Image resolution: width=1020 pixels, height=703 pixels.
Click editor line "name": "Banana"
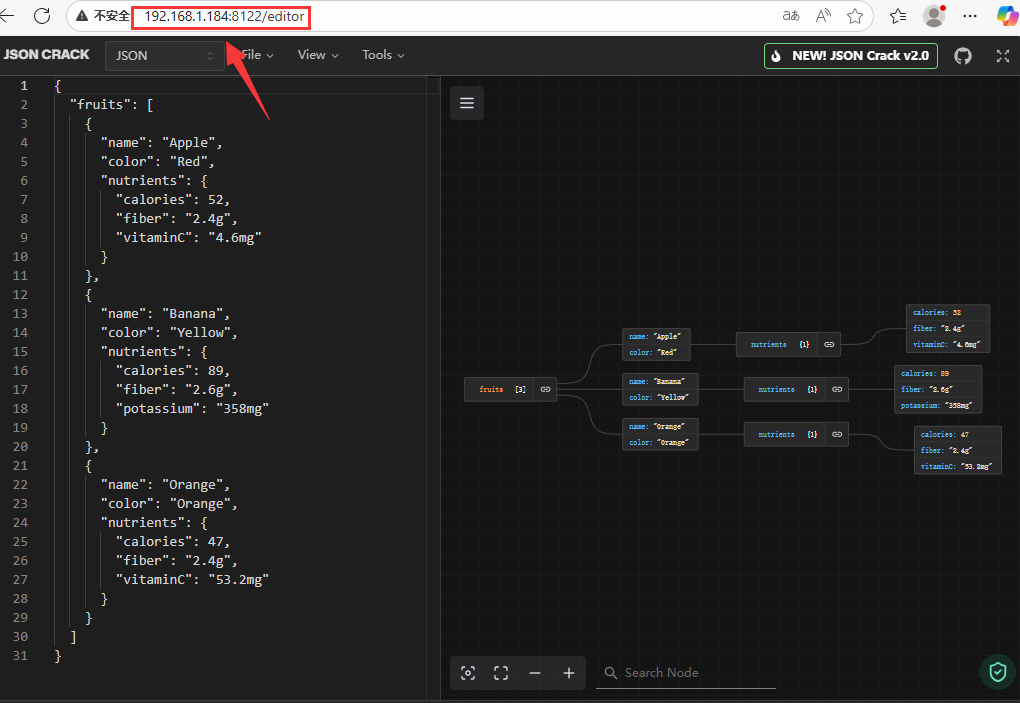pos(165,314)
